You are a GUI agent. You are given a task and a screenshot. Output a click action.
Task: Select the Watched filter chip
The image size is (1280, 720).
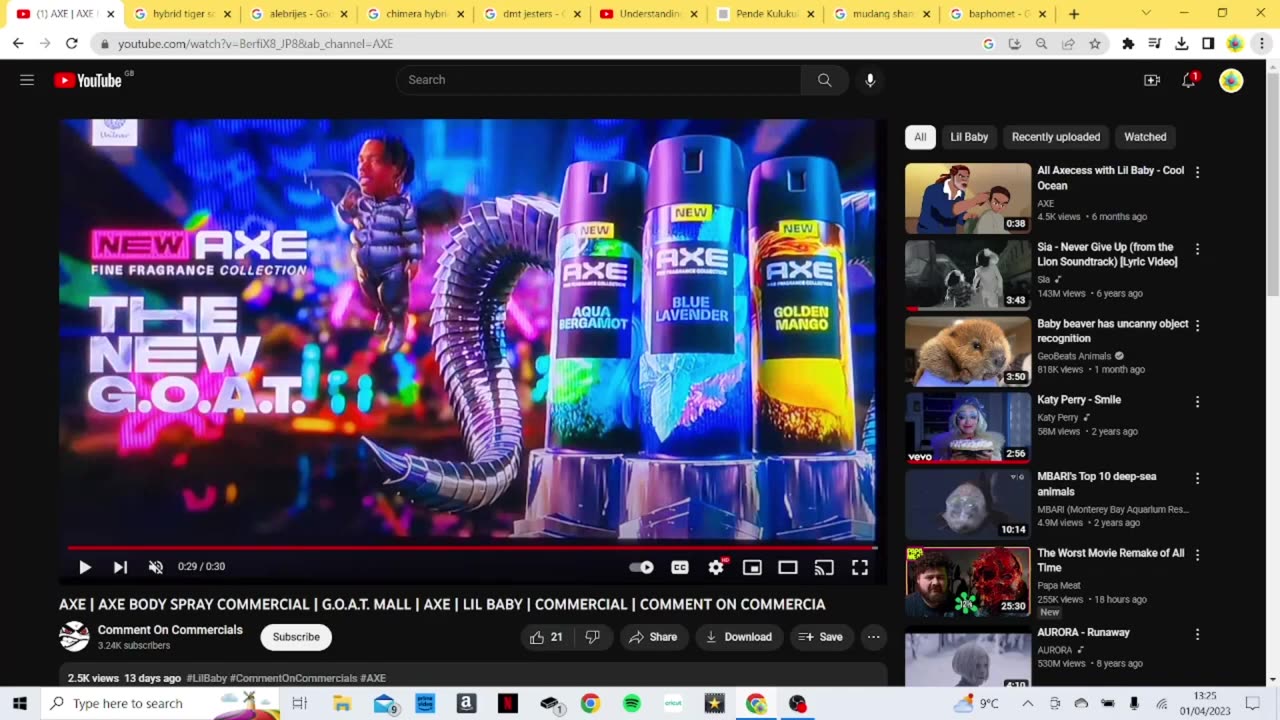pos(1145,137)
